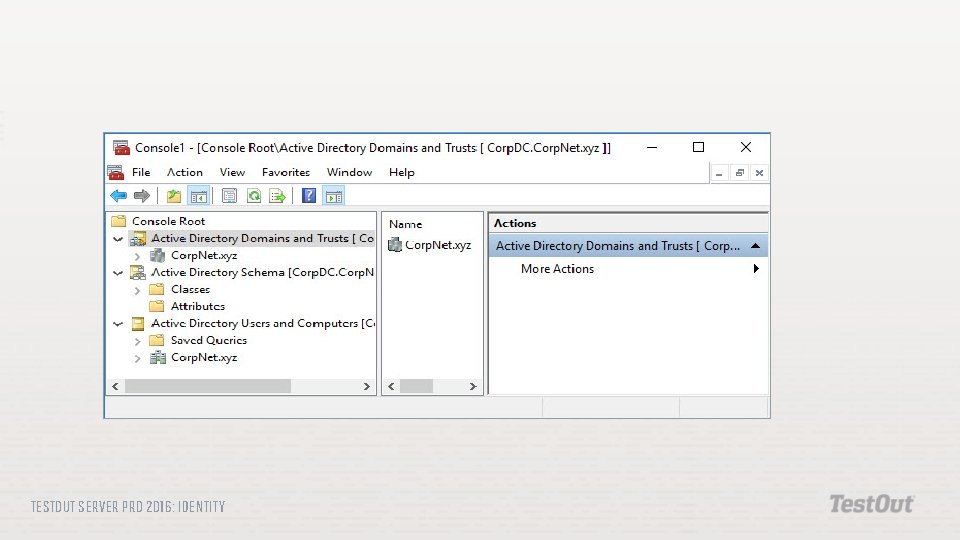The image size is (960, 540).
Task: Click the Console1 toolbox icon in title bar
Action: (121, 148)
